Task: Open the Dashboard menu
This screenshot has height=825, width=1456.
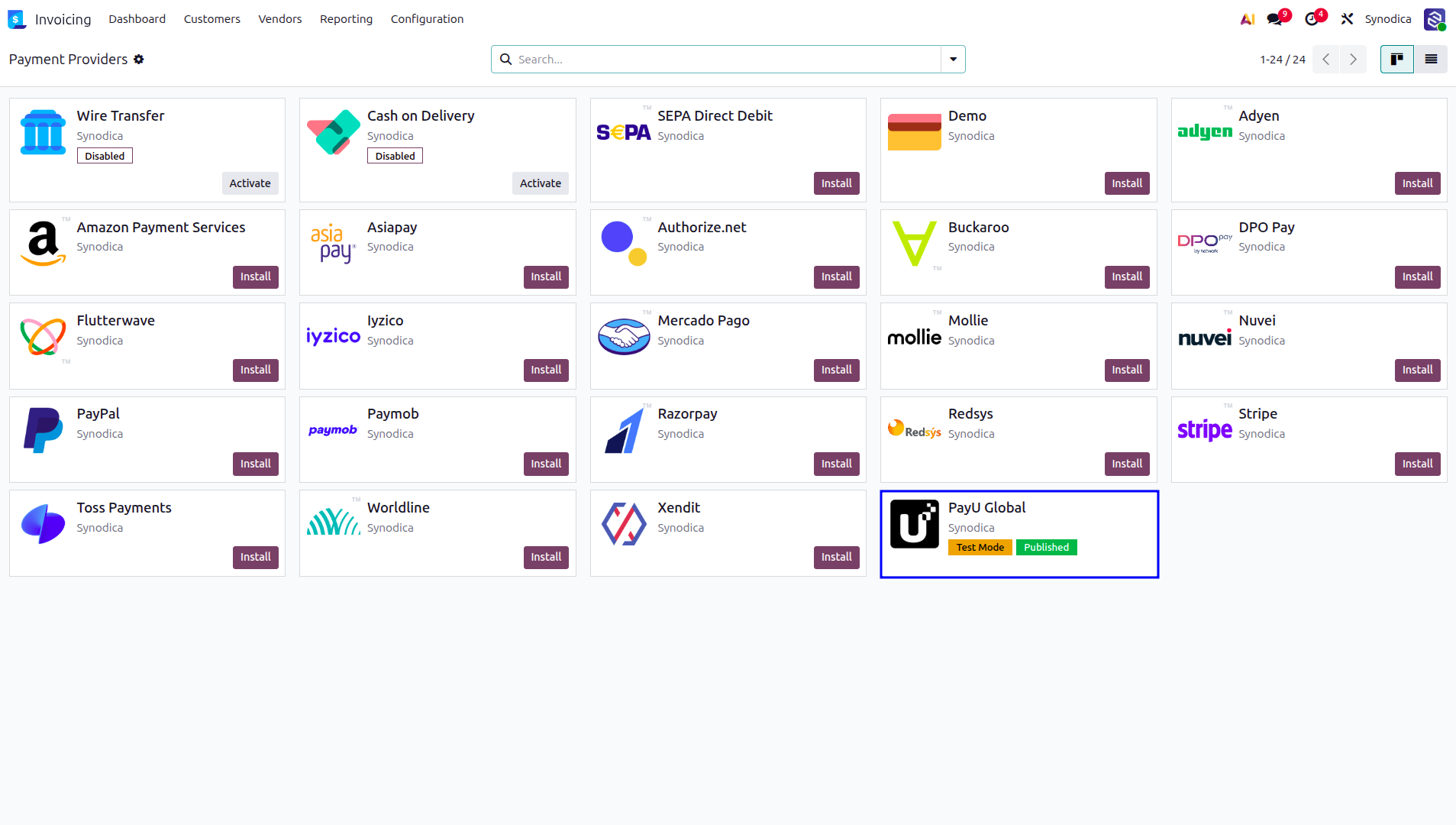Action: coord(137,19)
